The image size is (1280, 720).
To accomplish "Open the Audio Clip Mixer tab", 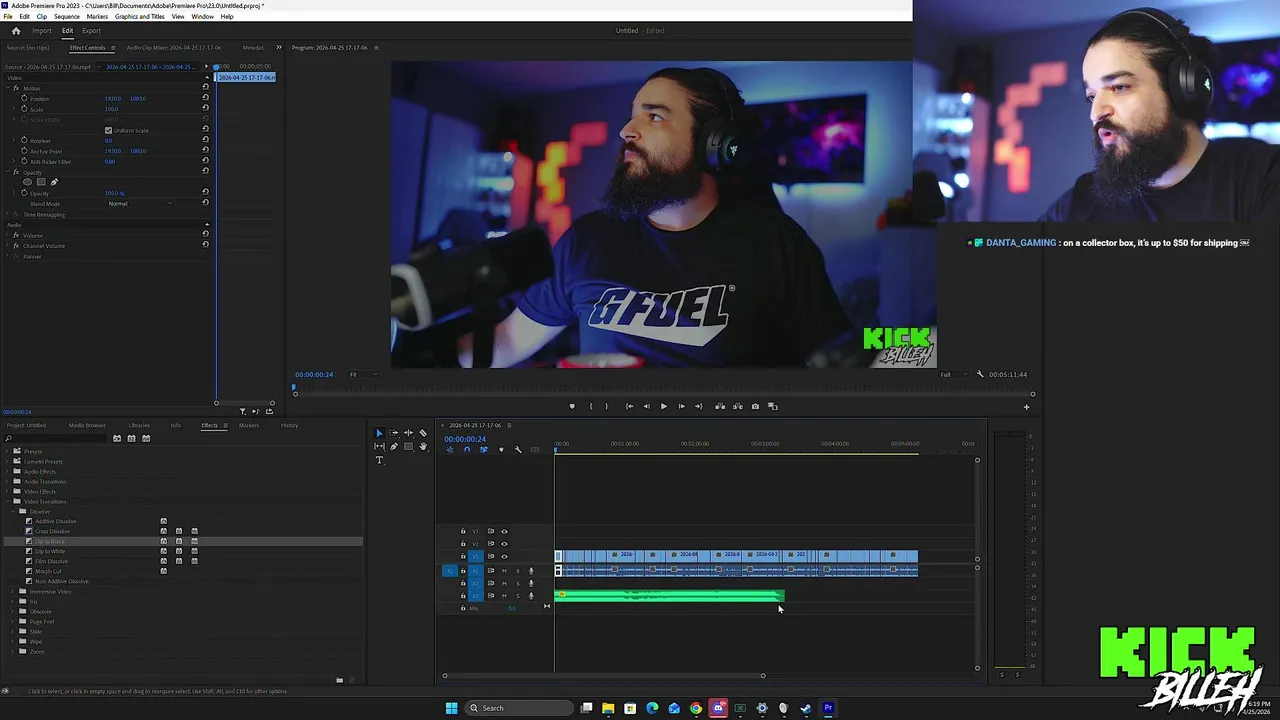I will (x=173, y=47).
